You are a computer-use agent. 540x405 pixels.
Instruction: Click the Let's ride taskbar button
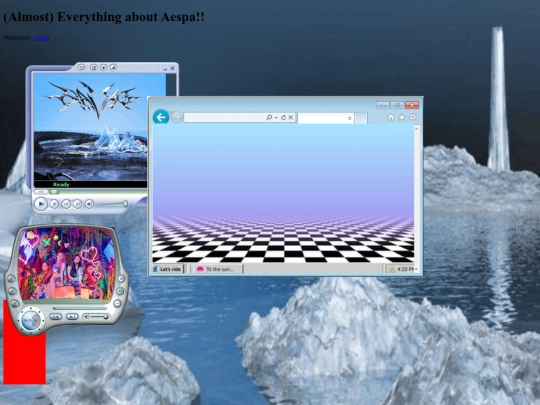coord(168,269)
